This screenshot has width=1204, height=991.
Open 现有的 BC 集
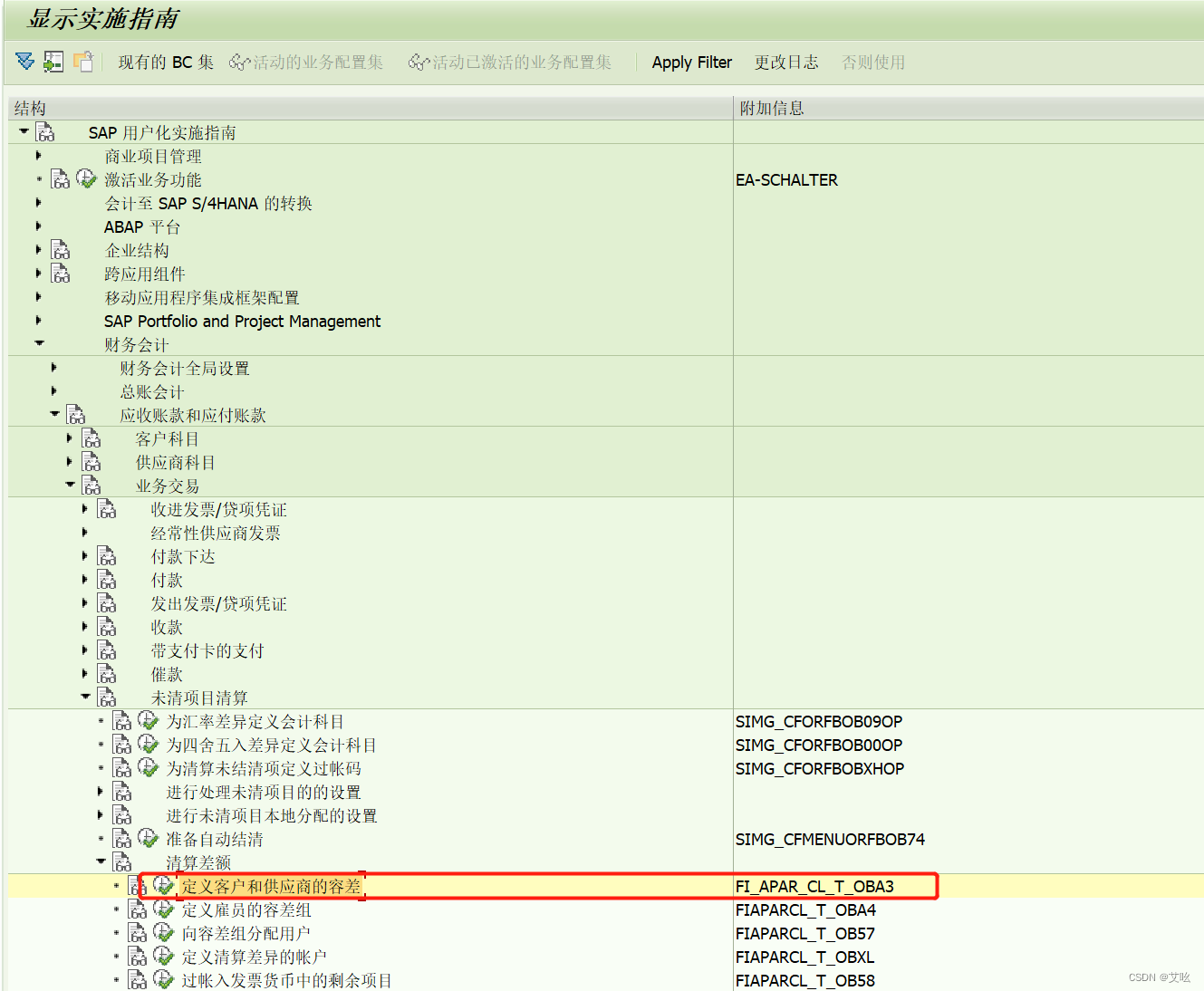click(x=166, y=63)
